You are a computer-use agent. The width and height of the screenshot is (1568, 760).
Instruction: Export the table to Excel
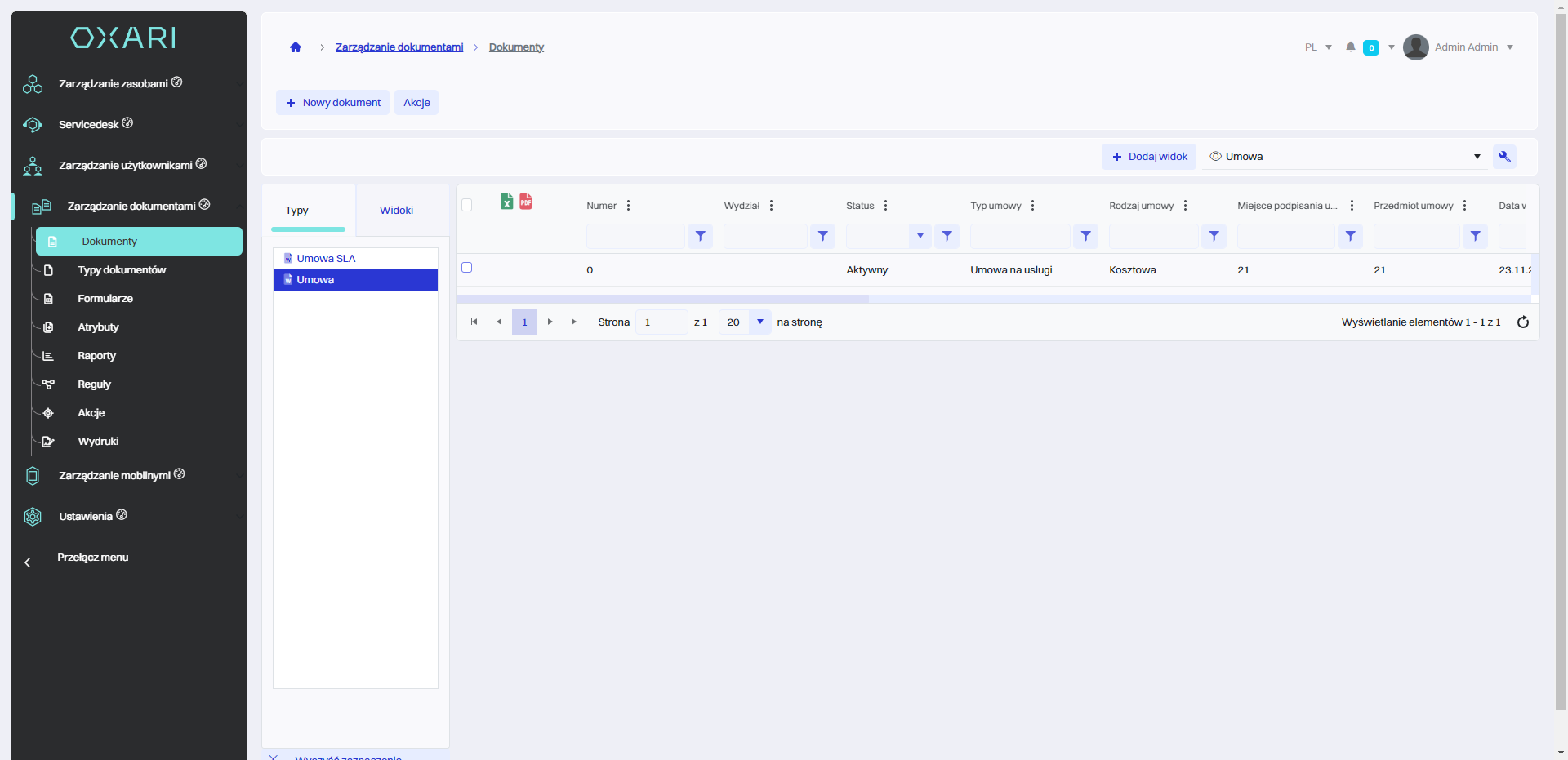tap(506, 202)
